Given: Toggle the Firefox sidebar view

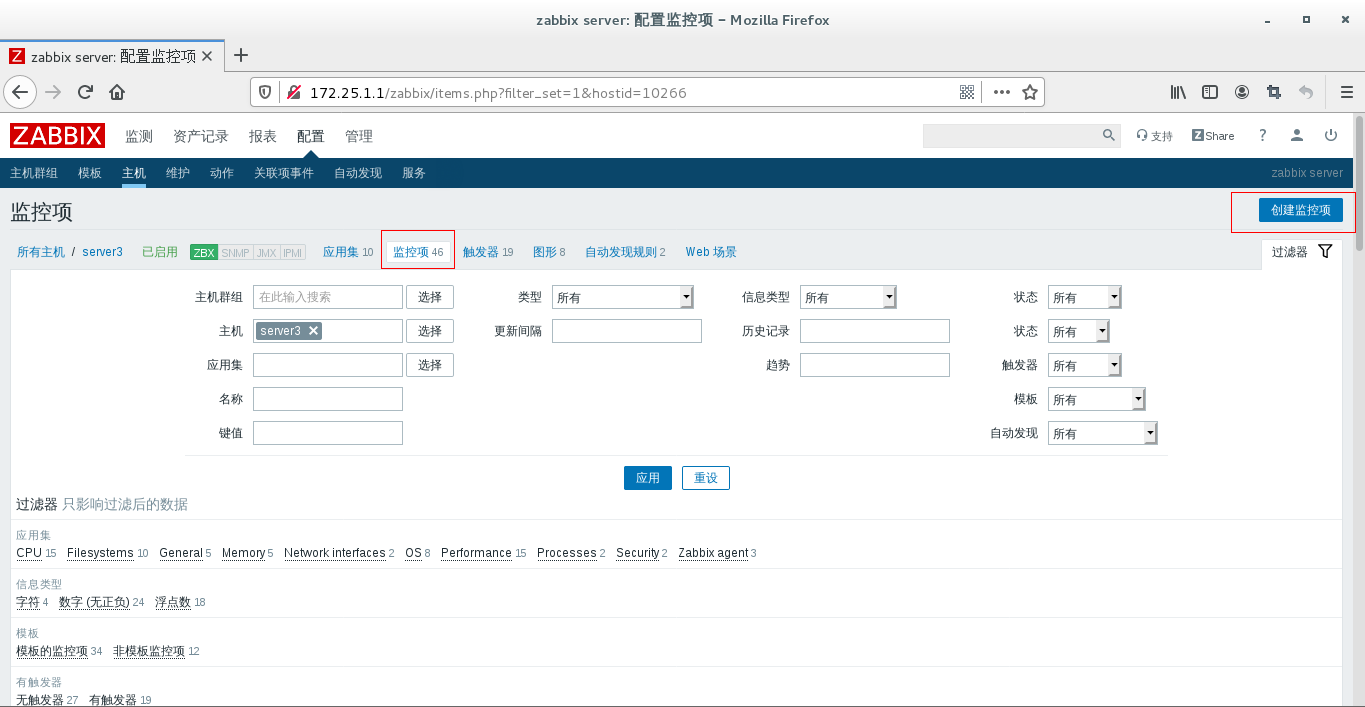Looking at the screenshot, I should (x=1210, y=92).
